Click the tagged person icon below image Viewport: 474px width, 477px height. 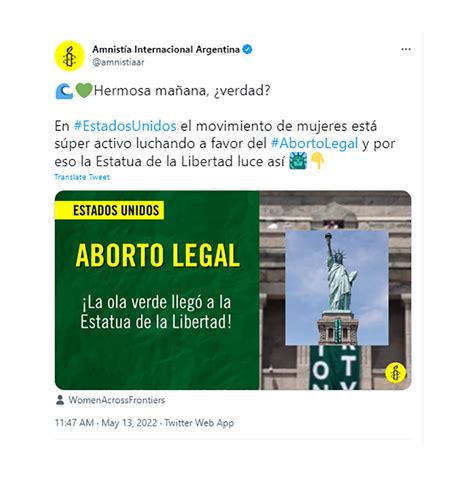pos(60,400)
